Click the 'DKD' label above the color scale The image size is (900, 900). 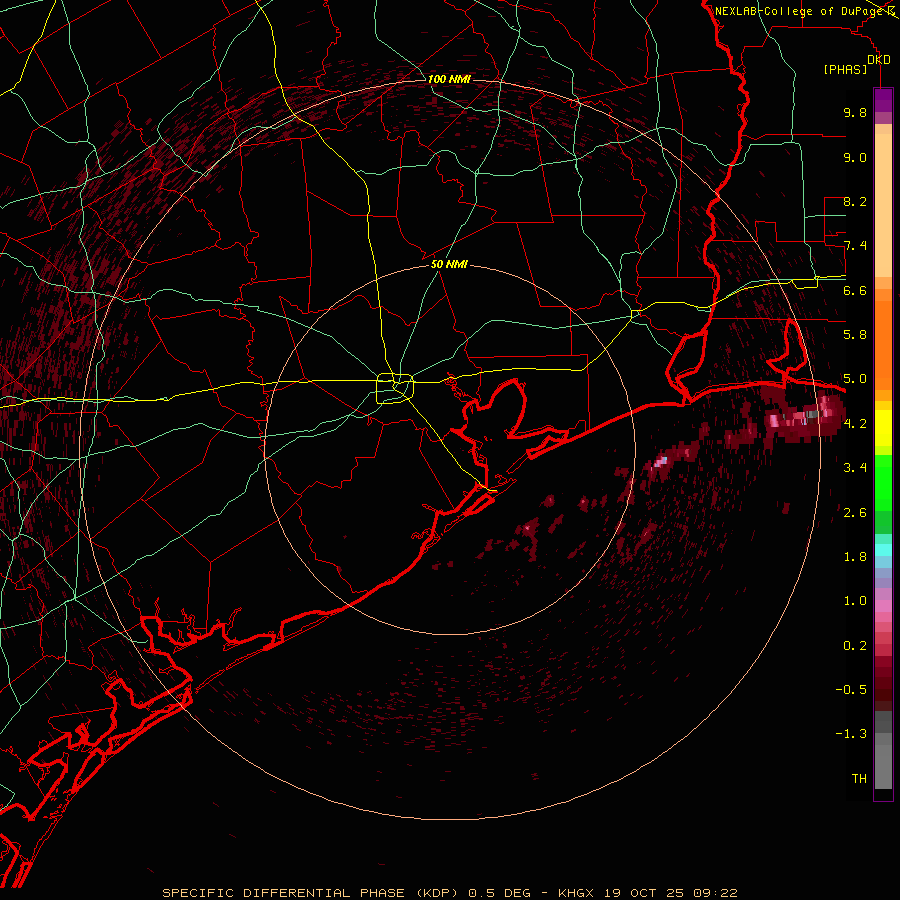(879, 60)
